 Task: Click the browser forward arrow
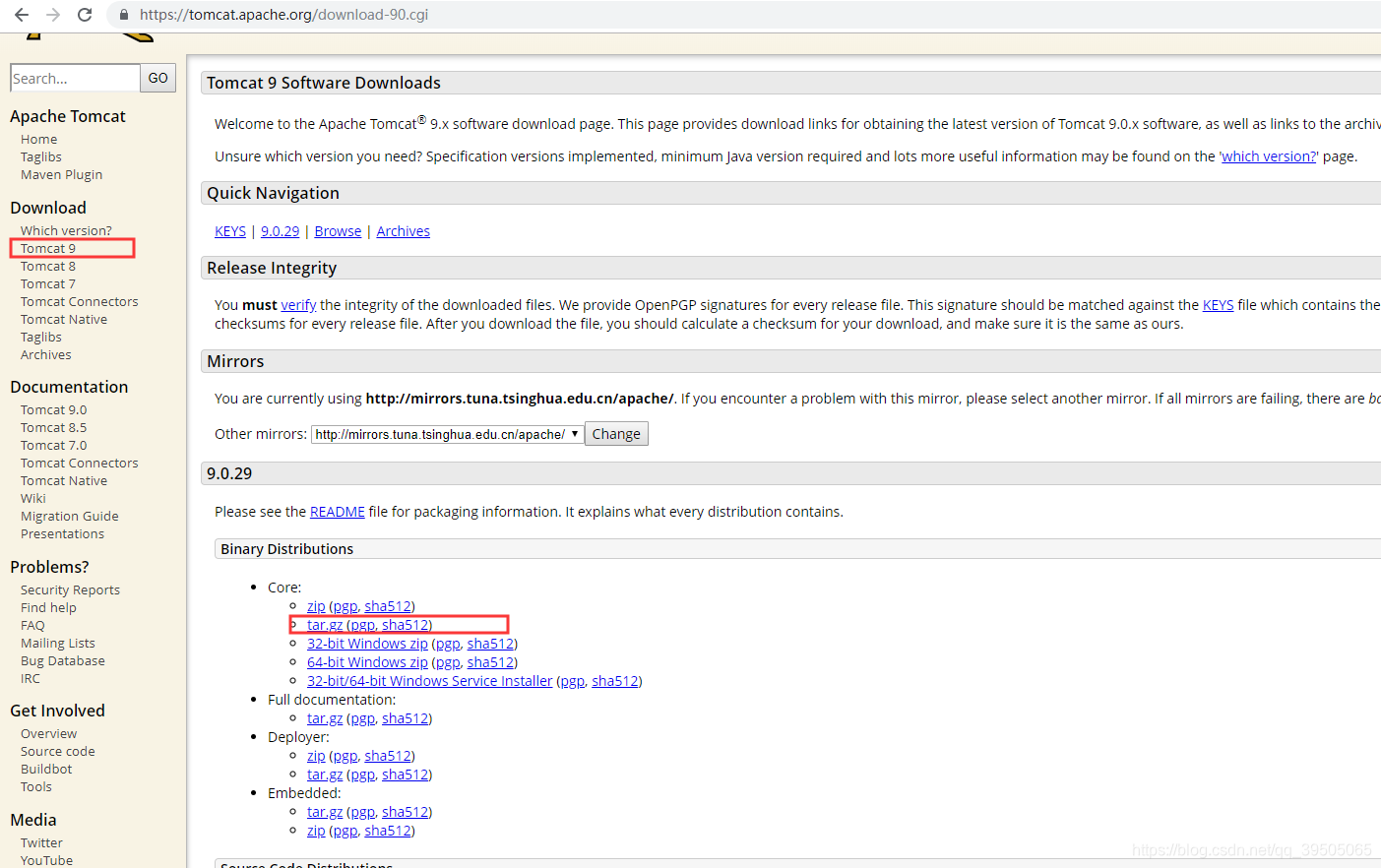click(x=53, y=15)
